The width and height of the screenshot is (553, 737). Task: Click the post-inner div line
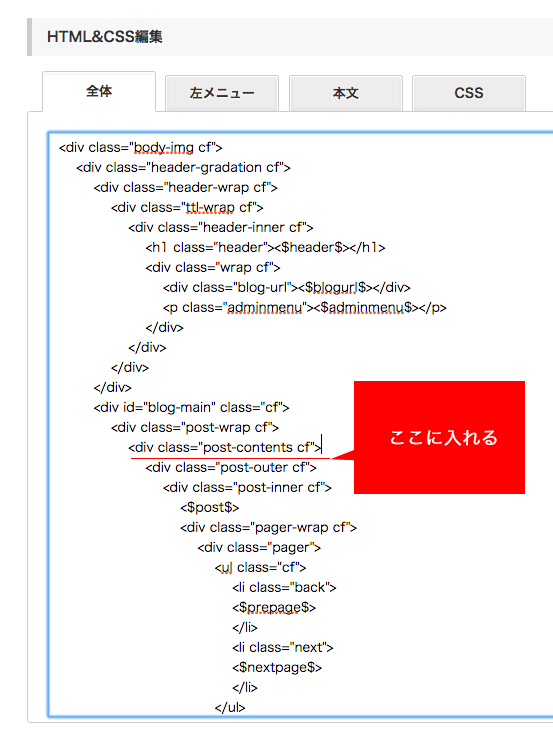[247, 487]
